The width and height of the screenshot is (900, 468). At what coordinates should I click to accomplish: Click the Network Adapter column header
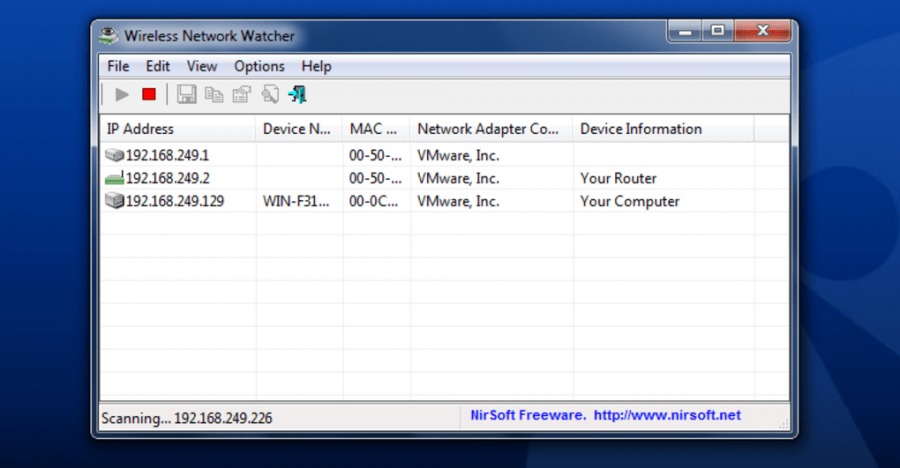click(x=490, y=129)
